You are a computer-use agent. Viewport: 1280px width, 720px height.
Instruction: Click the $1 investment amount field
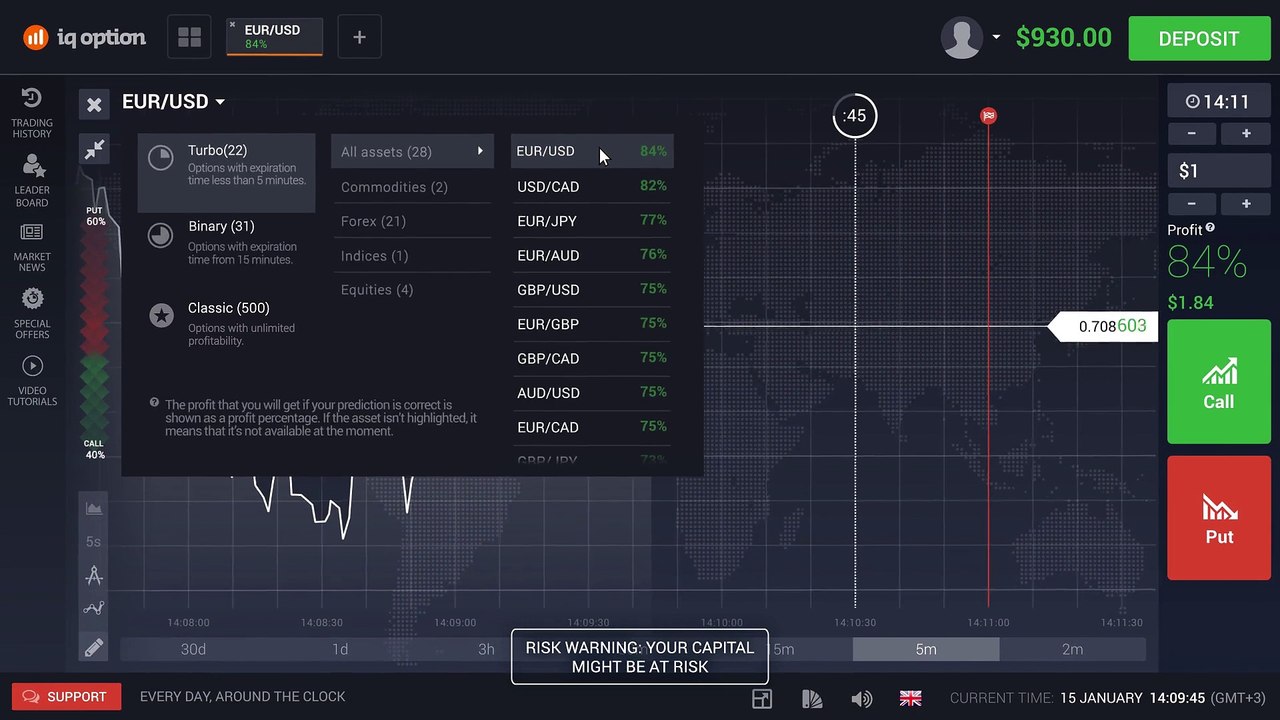pos(1218,171)
